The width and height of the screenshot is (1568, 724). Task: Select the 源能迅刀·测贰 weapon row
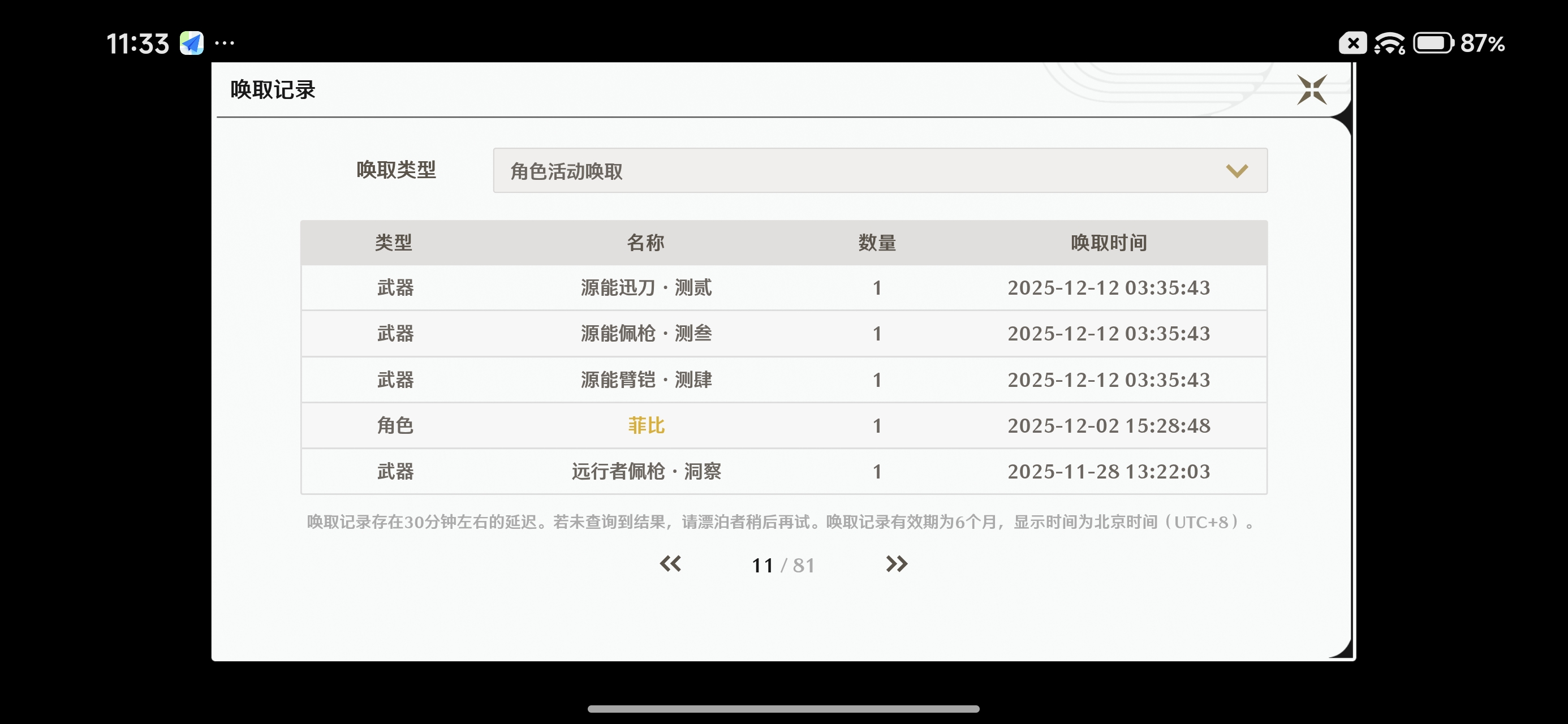(646, 287)
